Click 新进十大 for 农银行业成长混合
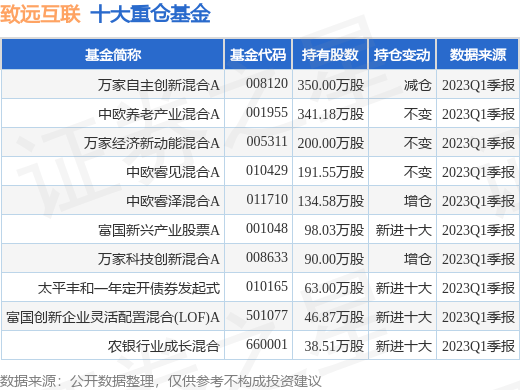This screenshot has width=520, height=390. [404, 346]
